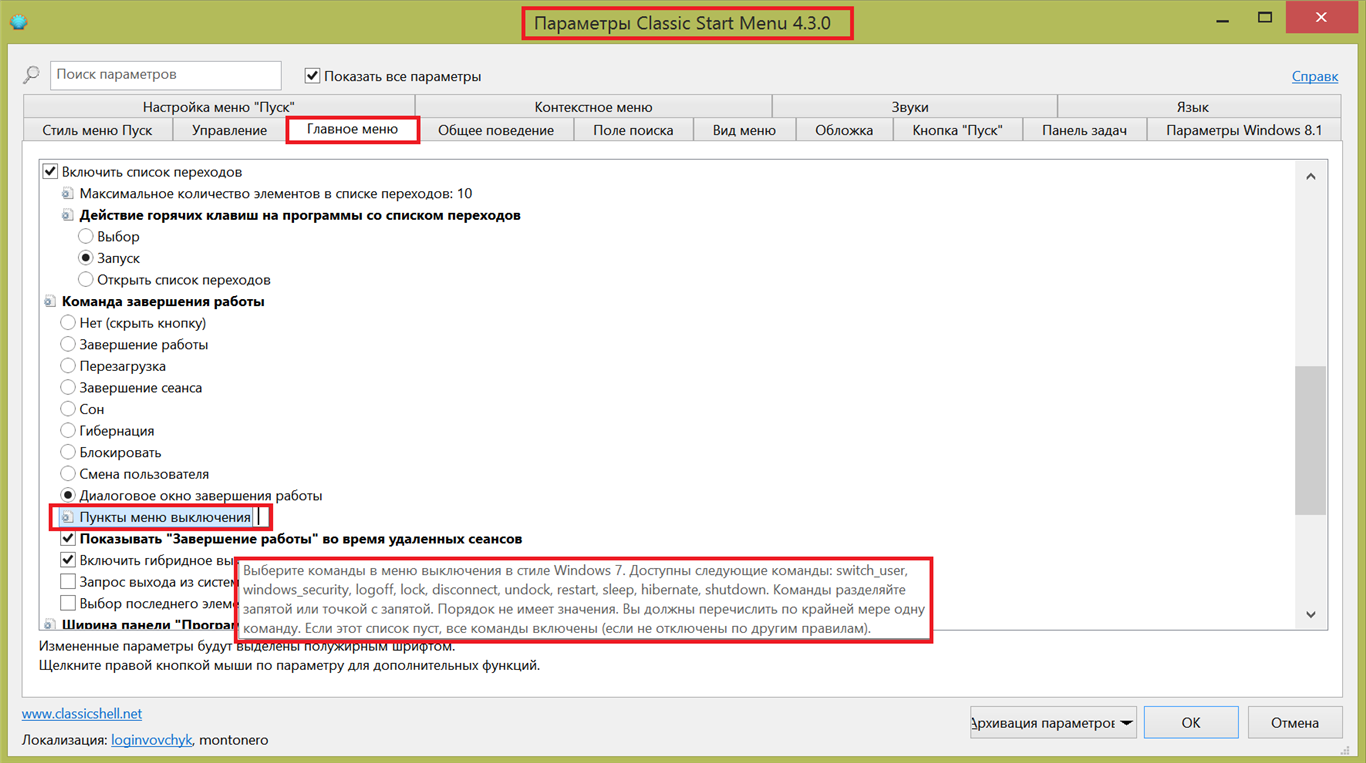Image resolution: width=1366 pixels, height=763 pixels.
Task: Click the vertical scrollbar thumb in settings list
Action: click(1310, 440)
